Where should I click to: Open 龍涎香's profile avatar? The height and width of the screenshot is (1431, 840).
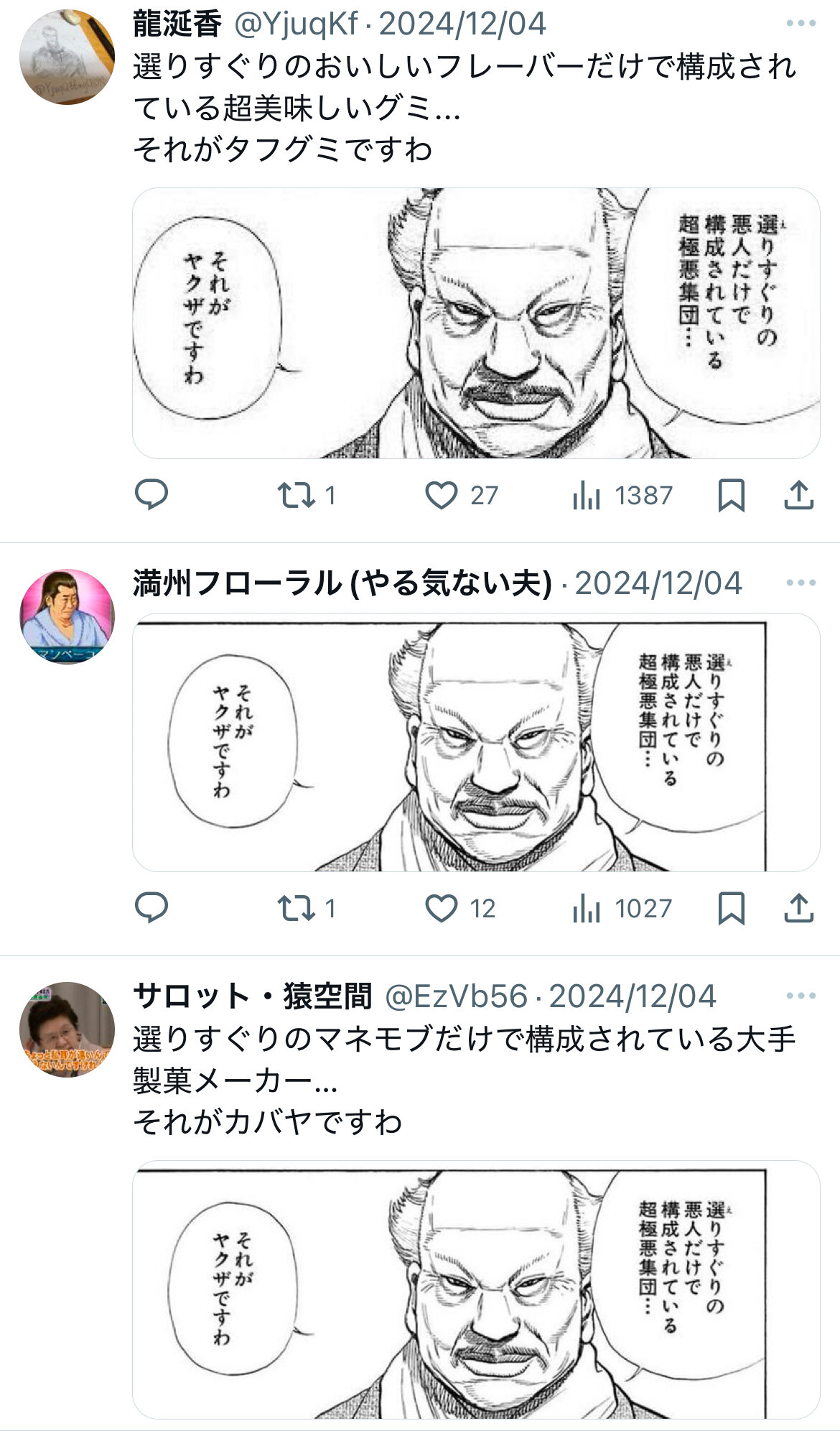click(67, 57)
